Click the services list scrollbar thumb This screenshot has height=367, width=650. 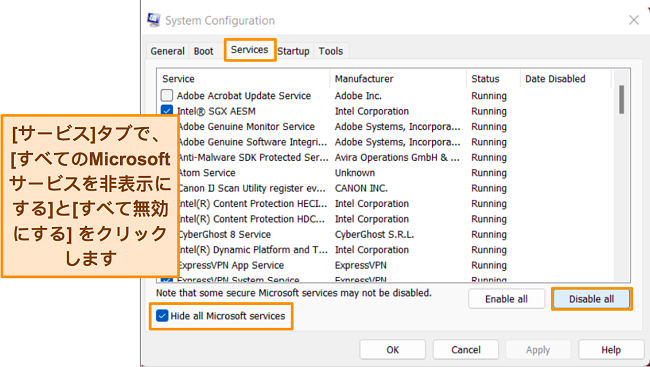tap(621, 100)
